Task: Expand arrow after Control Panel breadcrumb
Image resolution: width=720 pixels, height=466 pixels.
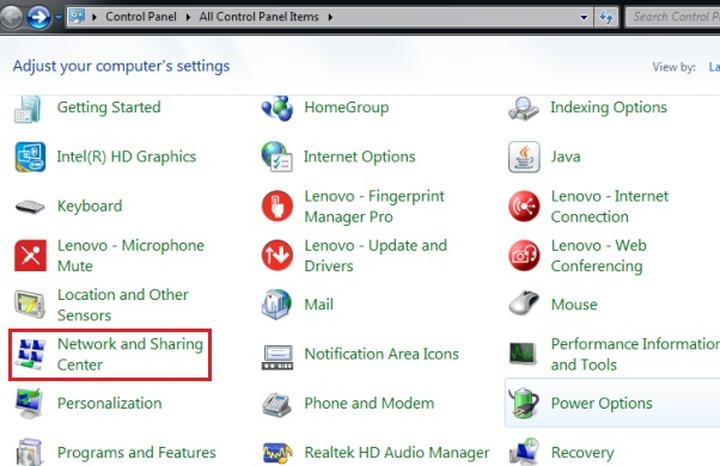Action: pyautogui.click(x=188, y=17)
